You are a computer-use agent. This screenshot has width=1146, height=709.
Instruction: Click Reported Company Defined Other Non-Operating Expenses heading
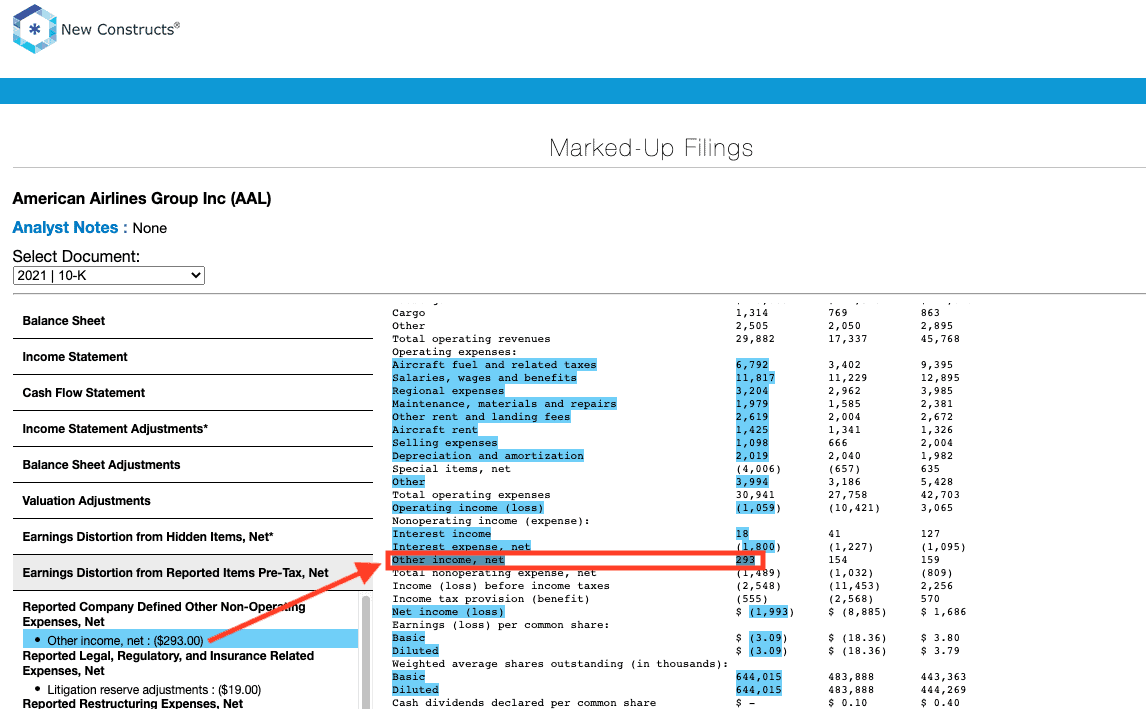pos(164,614)
